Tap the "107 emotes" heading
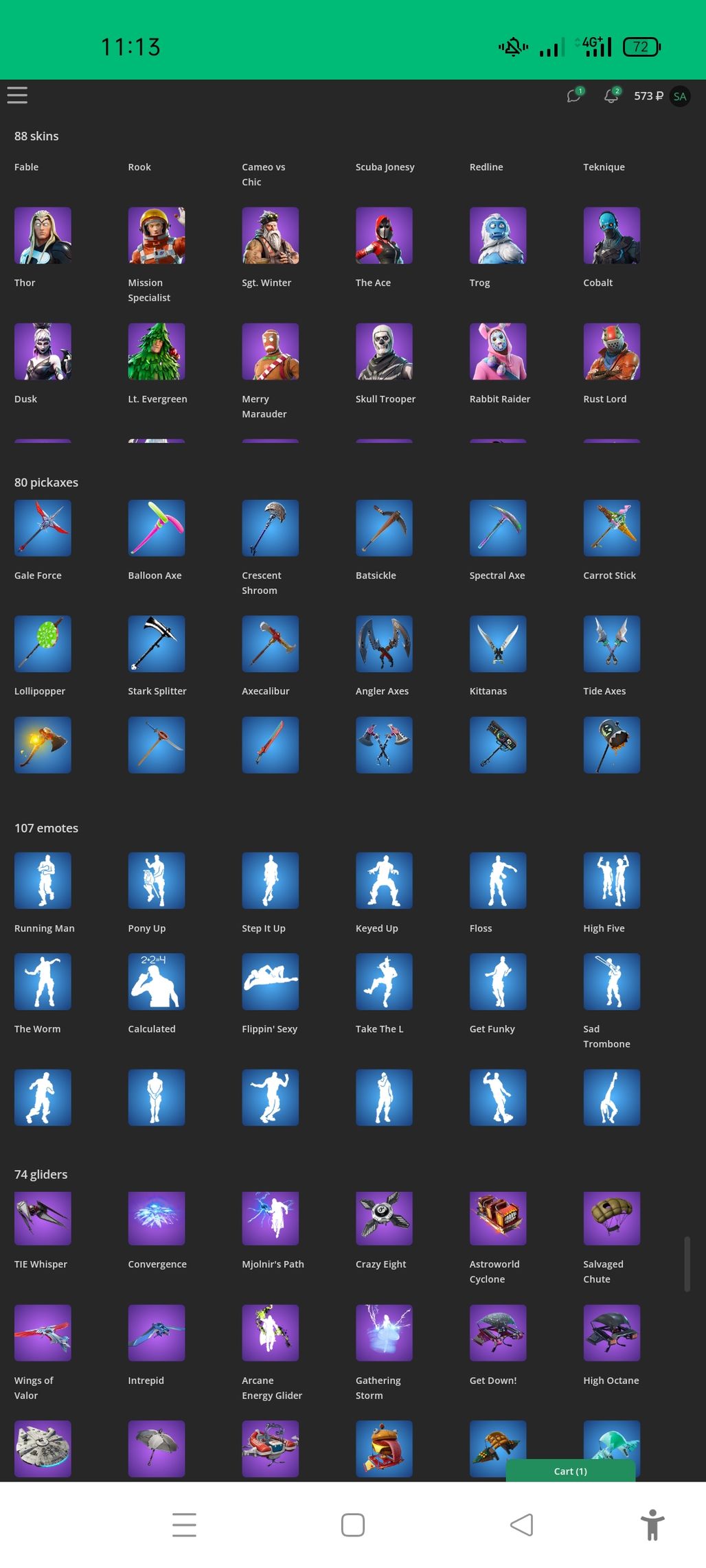This screenshot has height=1568, width=706. pyautogui.click(x=46, y=828)
